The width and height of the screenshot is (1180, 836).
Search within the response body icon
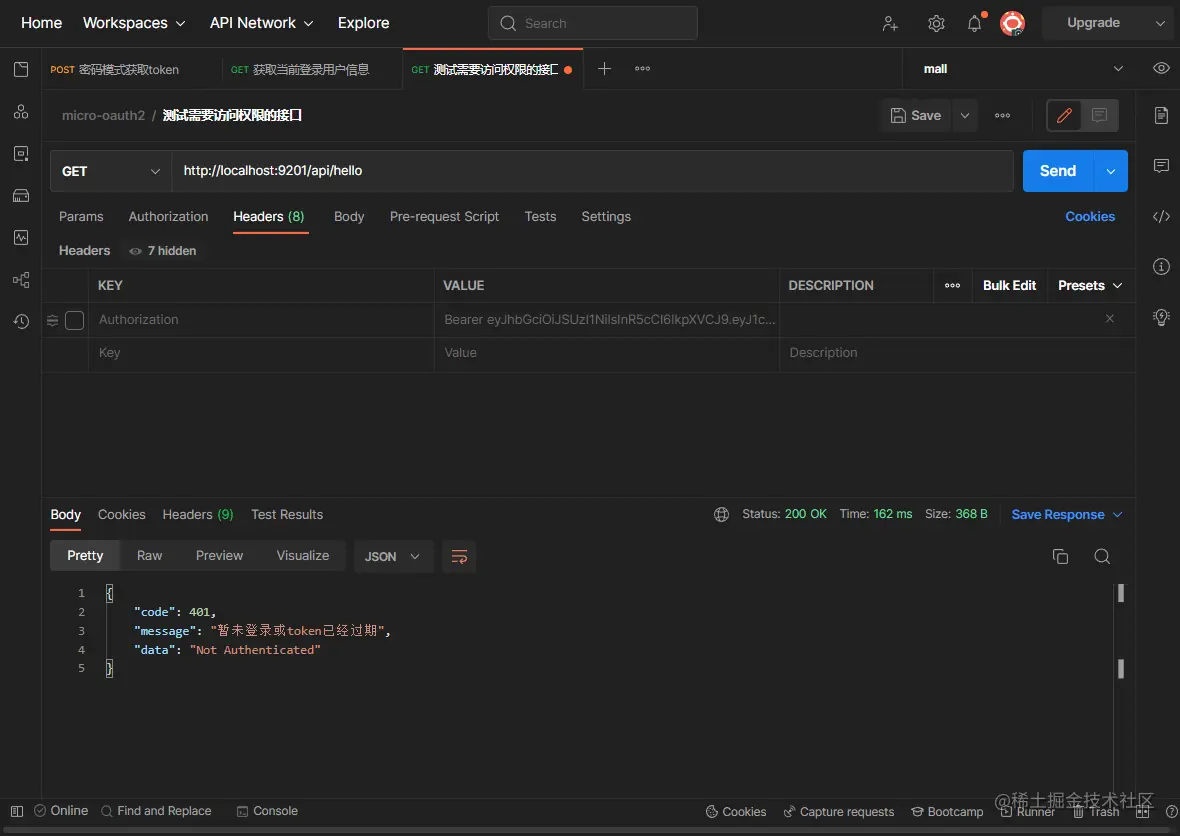point(1102,556)
